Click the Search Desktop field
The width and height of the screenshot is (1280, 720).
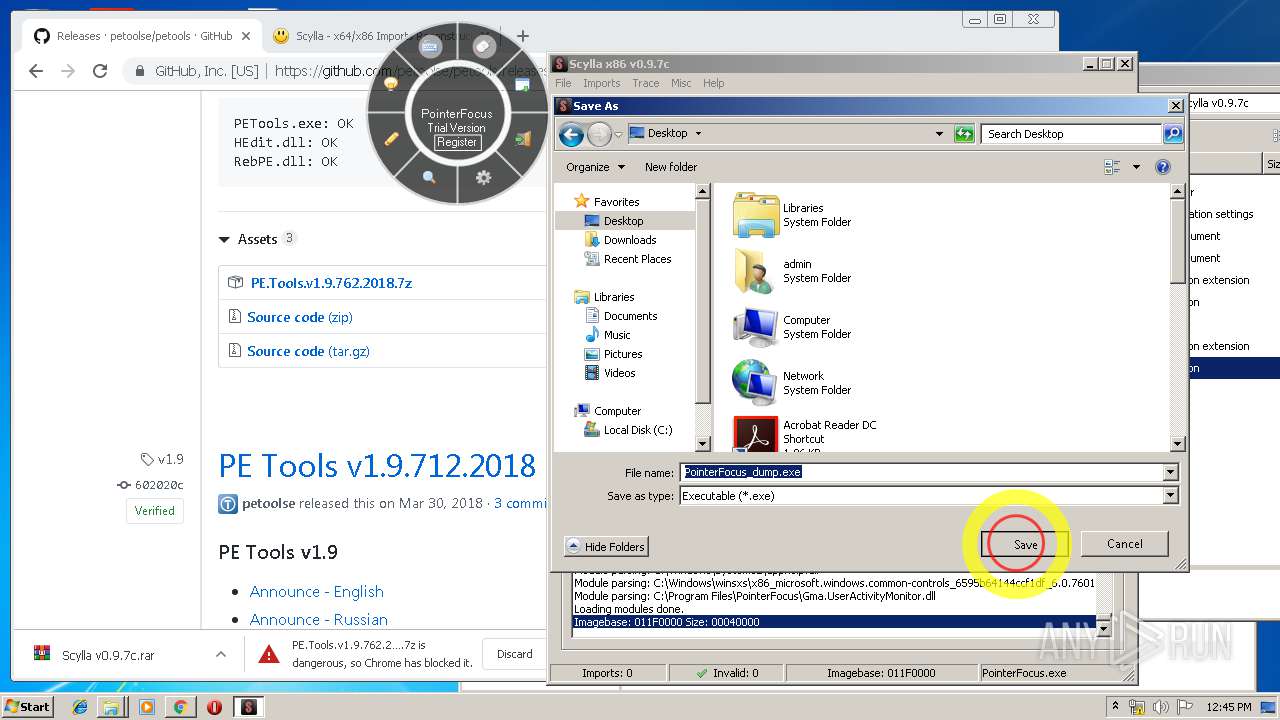[x=1071, y=134]
